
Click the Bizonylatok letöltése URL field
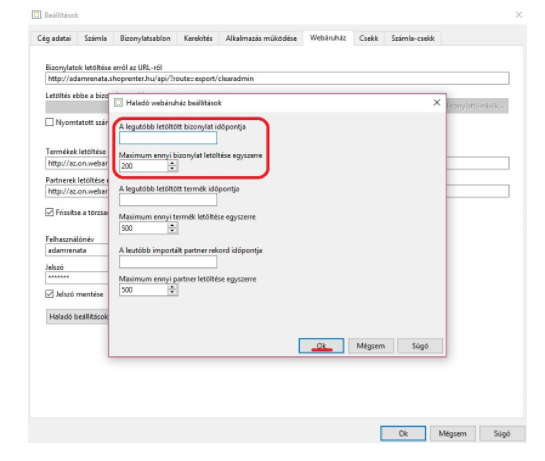(x=277, y=78)
